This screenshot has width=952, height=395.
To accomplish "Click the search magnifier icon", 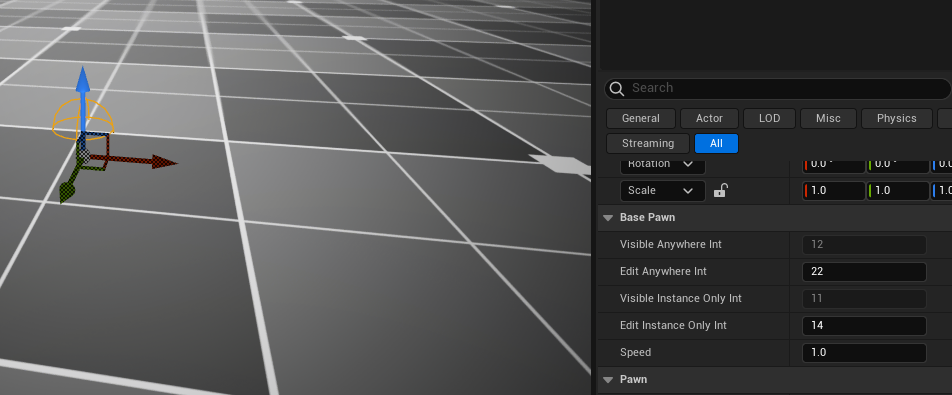I will pos(617,89).
